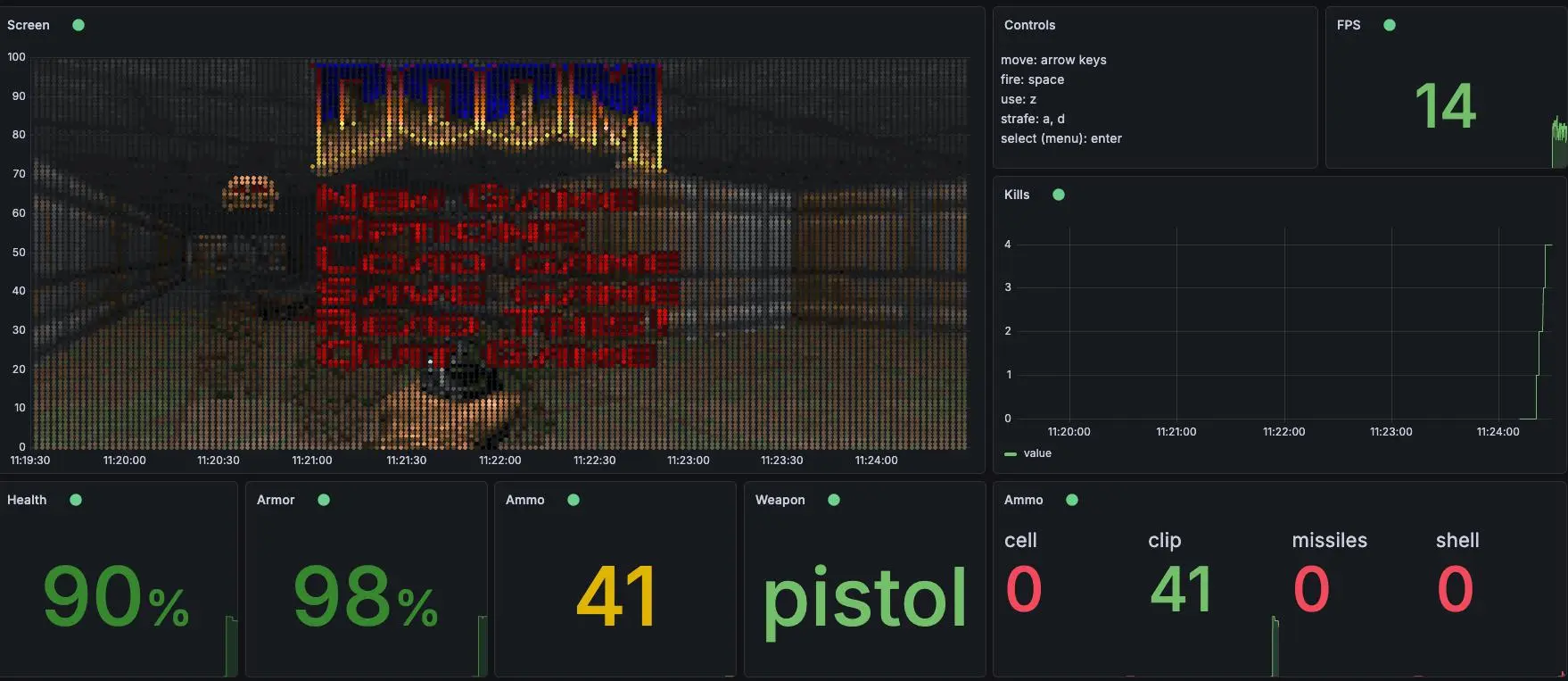
Task: Click the green status dot beside FPS title
Action: tap(1389, 25)
